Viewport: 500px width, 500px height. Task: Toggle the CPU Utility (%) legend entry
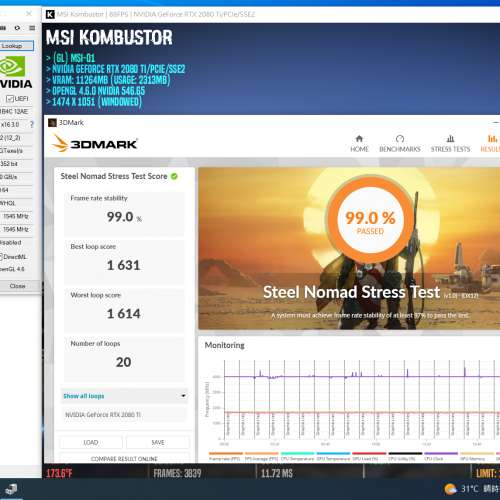pos(405,456)
